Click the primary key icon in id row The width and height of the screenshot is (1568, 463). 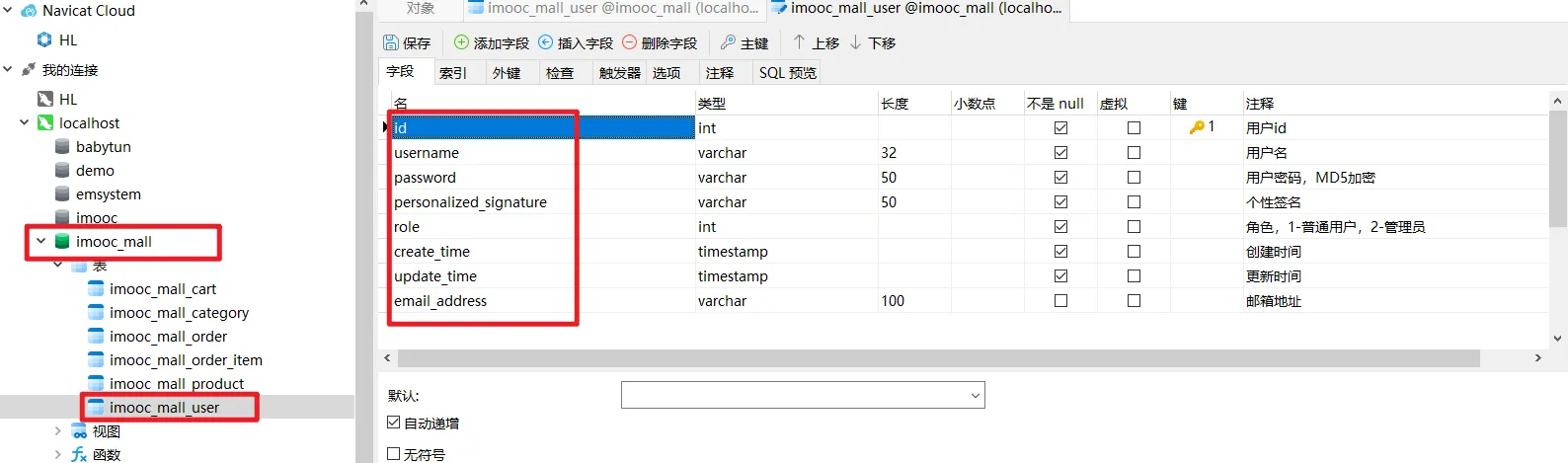click(1197, 127)
